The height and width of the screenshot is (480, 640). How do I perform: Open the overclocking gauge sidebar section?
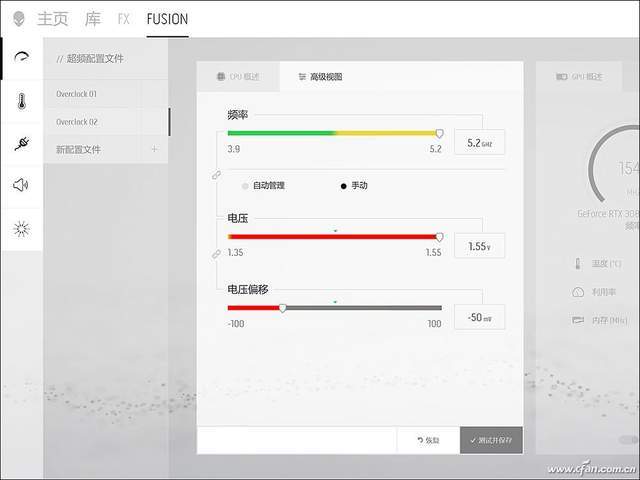(22, 57)
